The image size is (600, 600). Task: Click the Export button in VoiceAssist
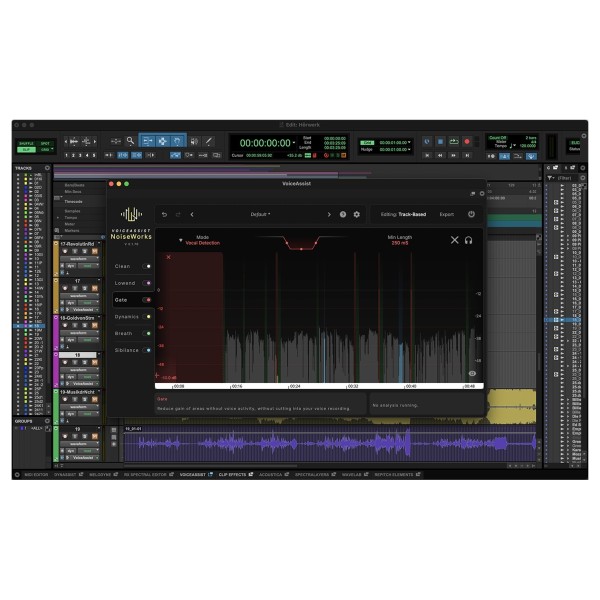(x=447, y=214)
